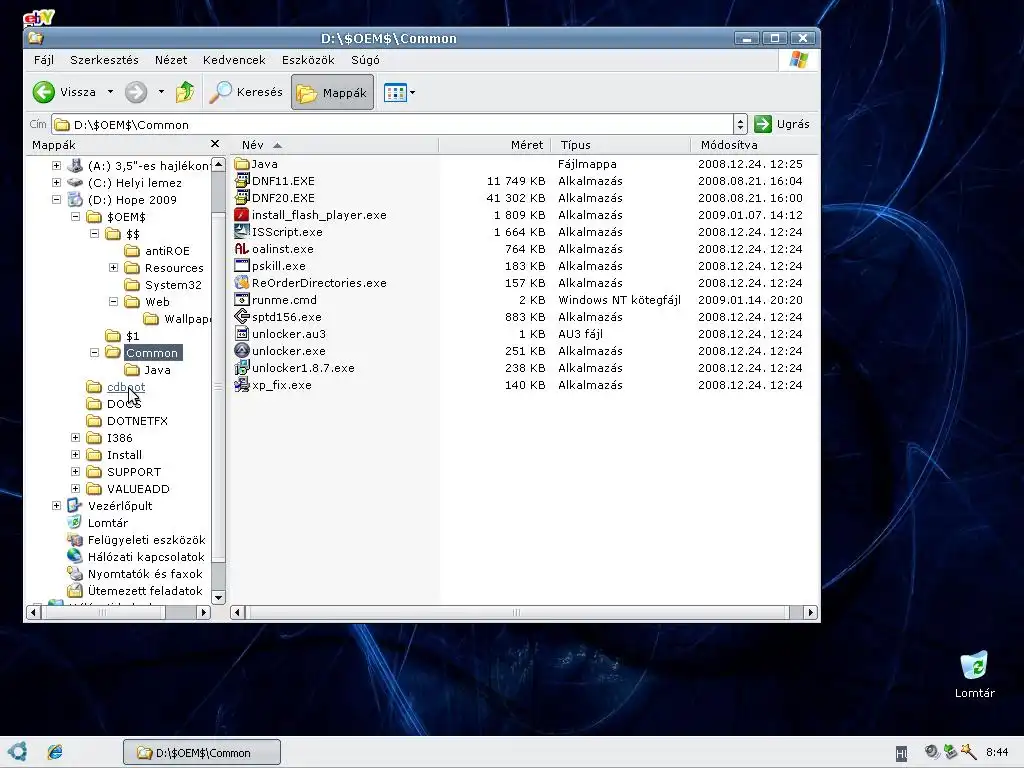Select DNF11.EXE file icon
The image size is (1024, 768).
tap(242, 180)
